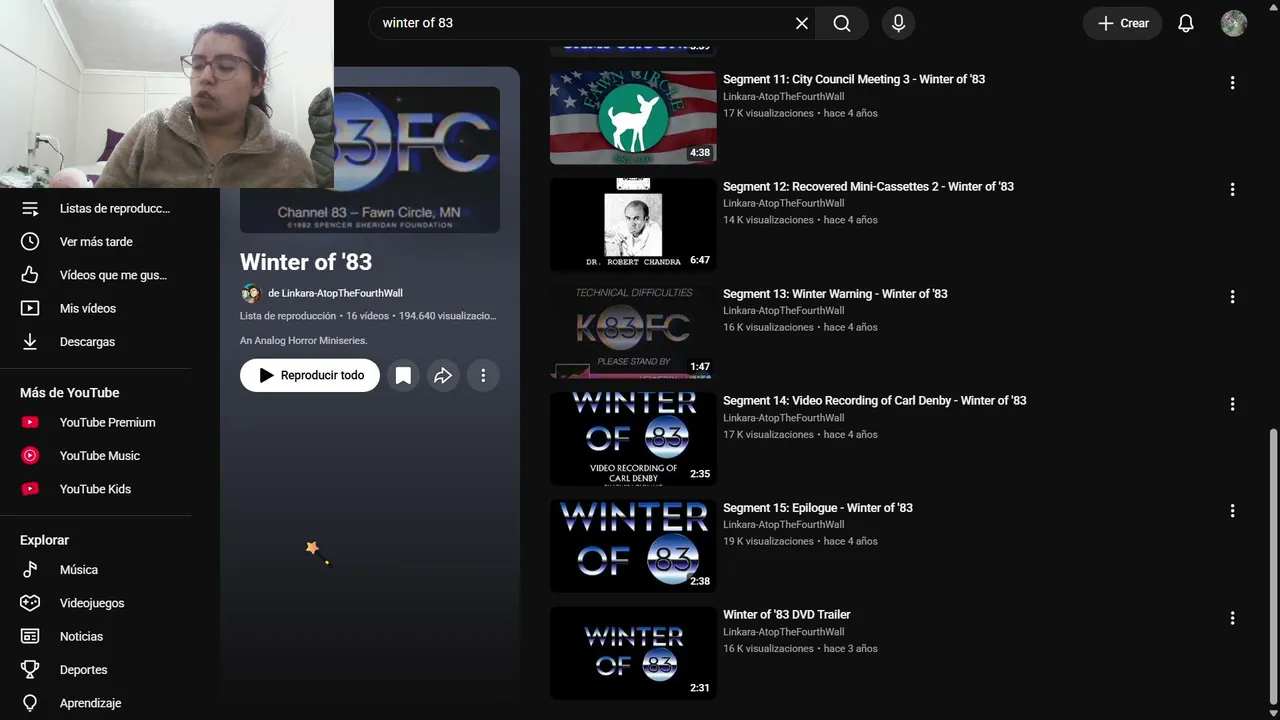
Task: Click the Ver más tarde clock icon
Action: [30, 242]
